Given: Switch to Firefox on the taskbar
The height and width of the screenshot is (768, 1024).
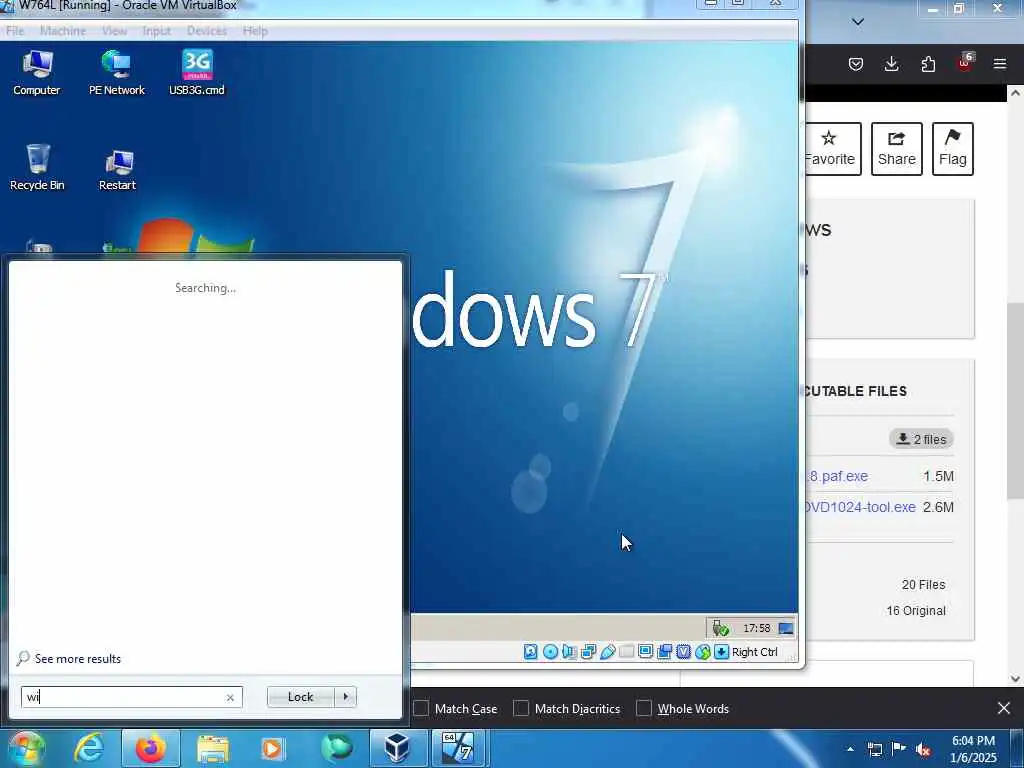Looking at the screenshot, I should (x=150, y=748).
